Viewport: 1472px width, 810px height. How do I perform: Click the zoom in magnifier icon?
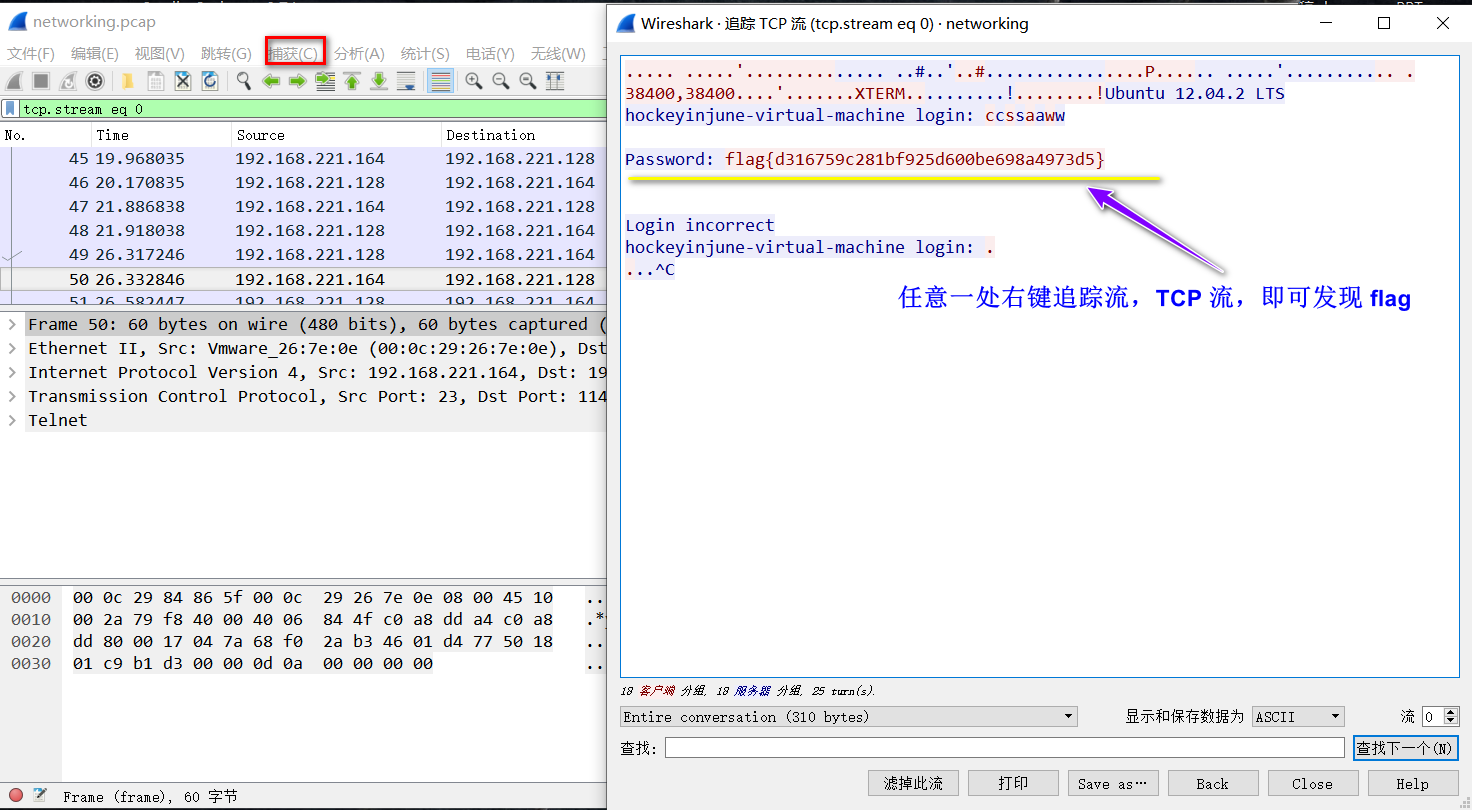pyautogui.click(x=474, y=81)
